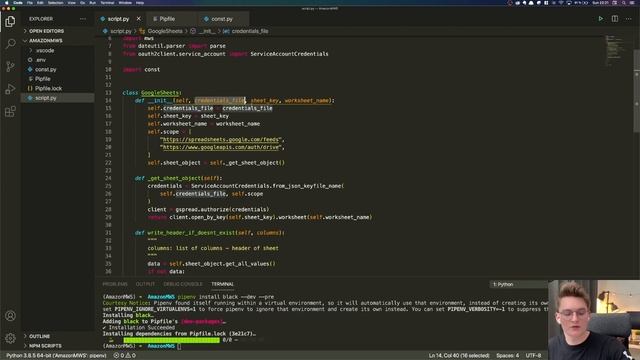Click credentials_file breadcrumb segment
The image size is (640, 360).
coord(250,31)
